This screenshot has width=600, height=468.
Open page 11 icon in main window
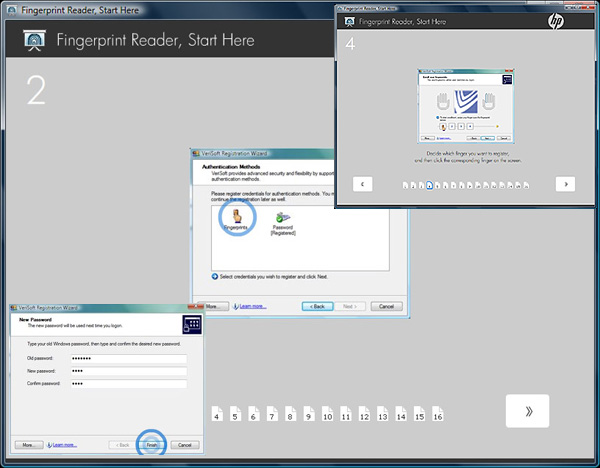(x=346, y=414)
